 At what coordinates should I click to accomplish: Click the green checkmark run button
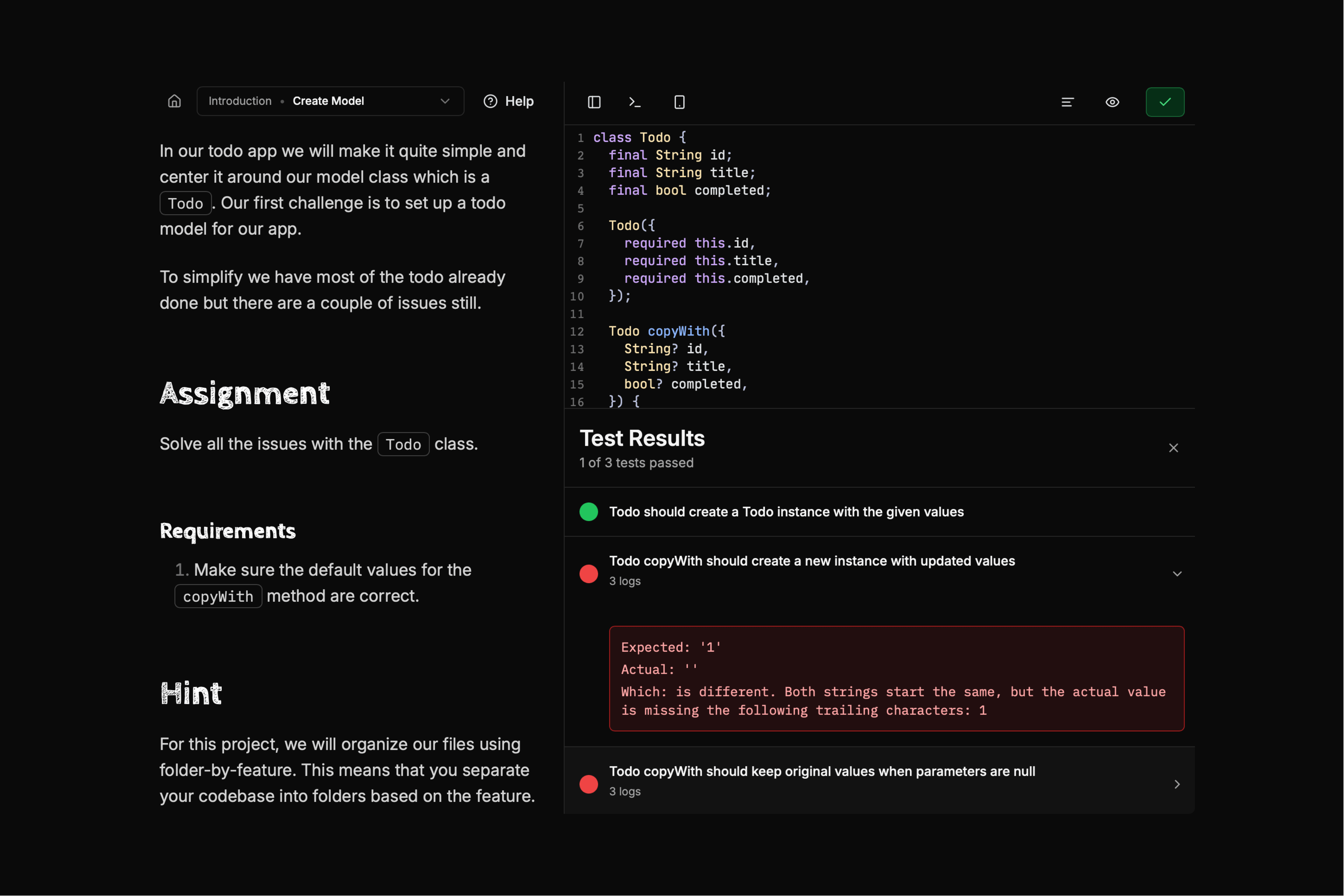[1164, 102]
